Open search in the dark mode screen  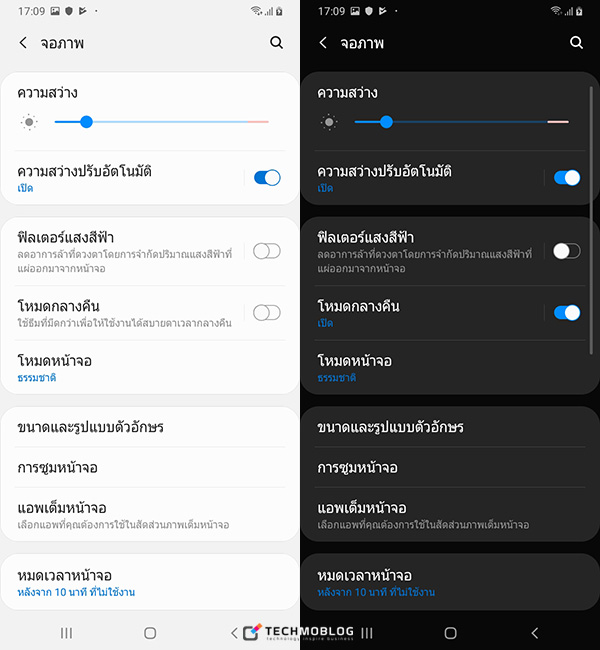coord(576,43)
